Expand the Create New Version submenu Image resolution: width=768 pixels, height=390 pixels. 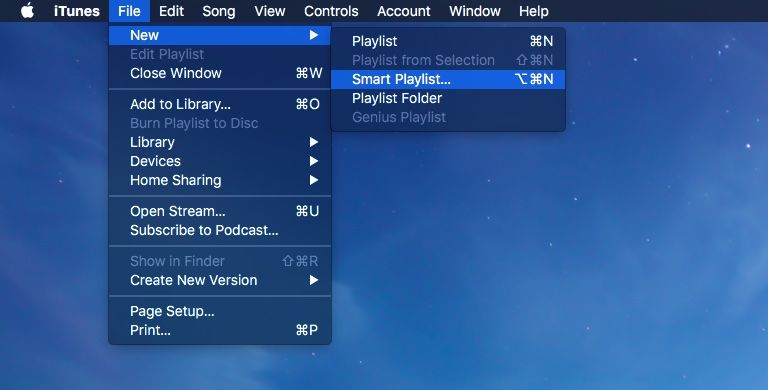click(x=220, y=281)
